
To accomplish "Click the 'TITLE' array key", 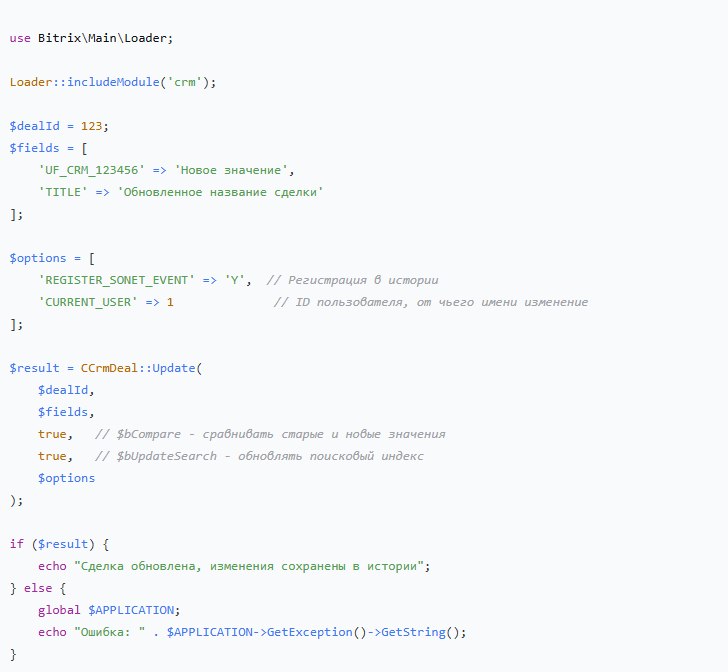I will pos(63,192).
